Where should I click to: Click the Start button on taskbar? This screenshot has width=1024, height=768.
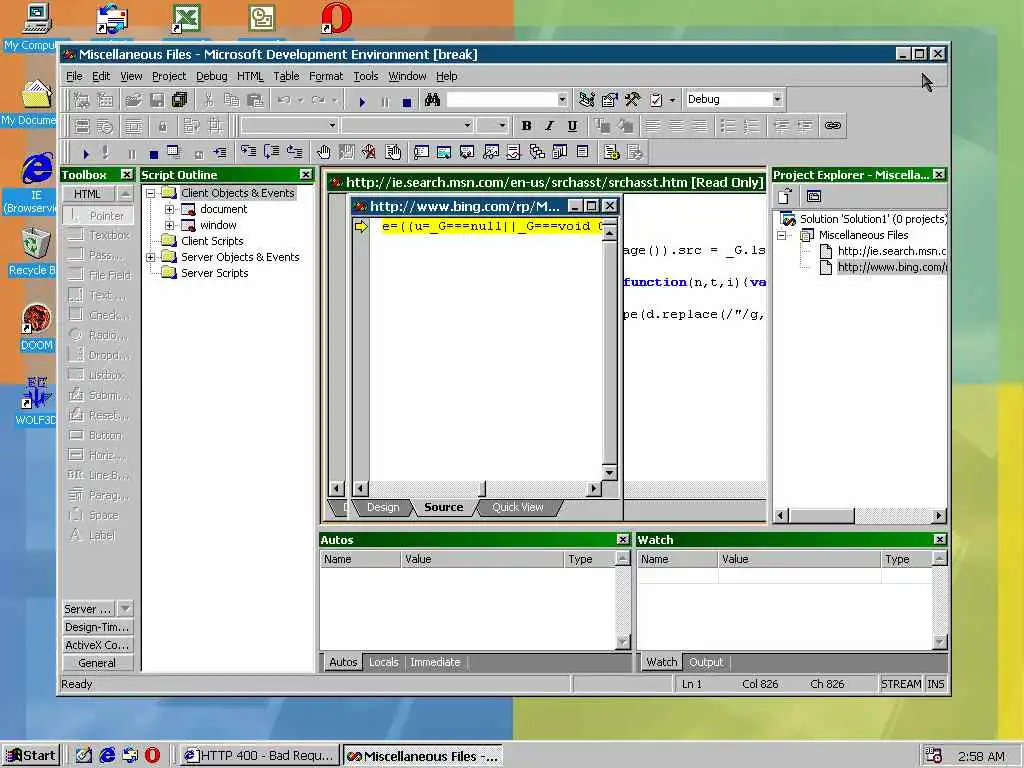point(31,756)
